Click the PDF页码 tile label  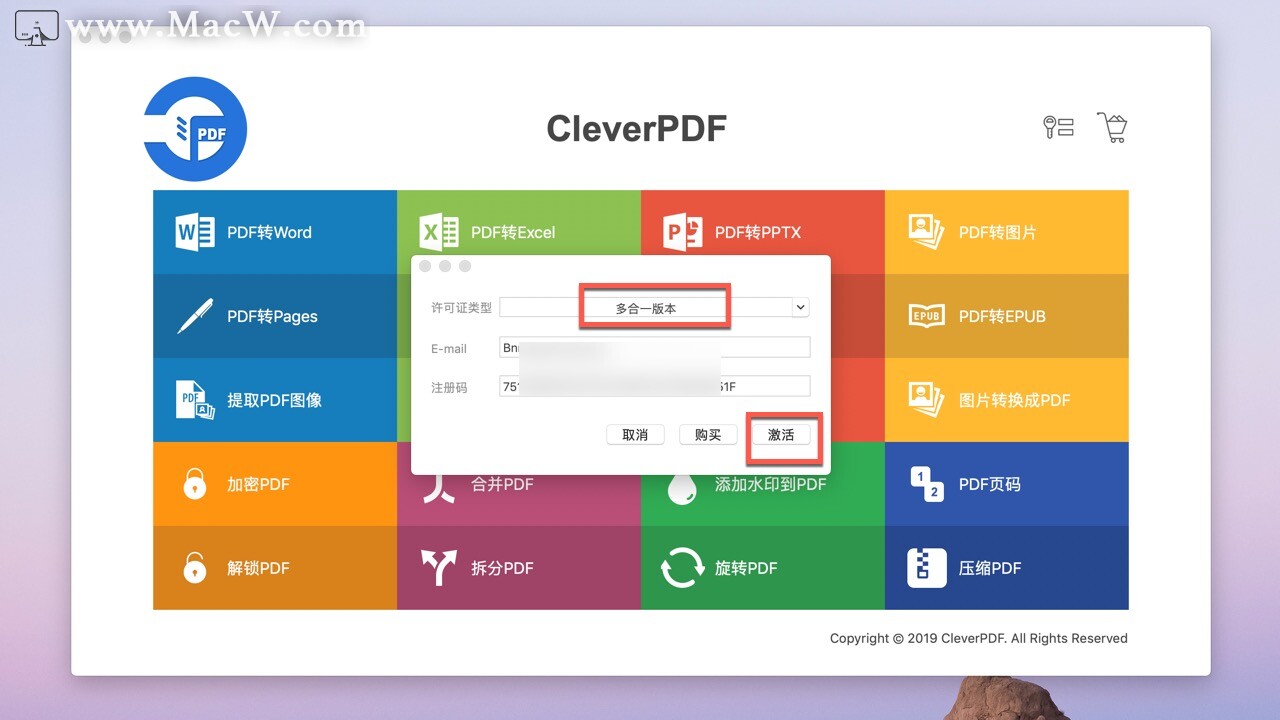990,484
